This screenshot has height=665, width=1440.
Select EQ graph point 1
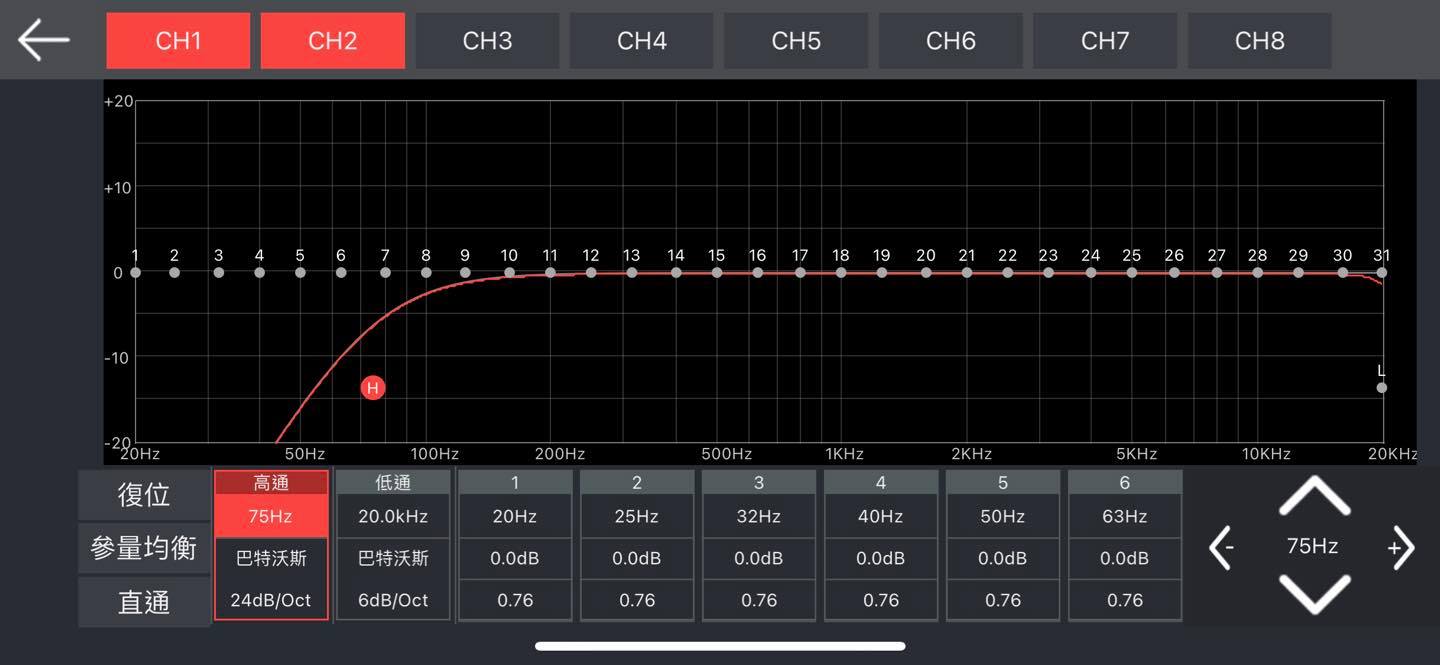click(135, 272)
